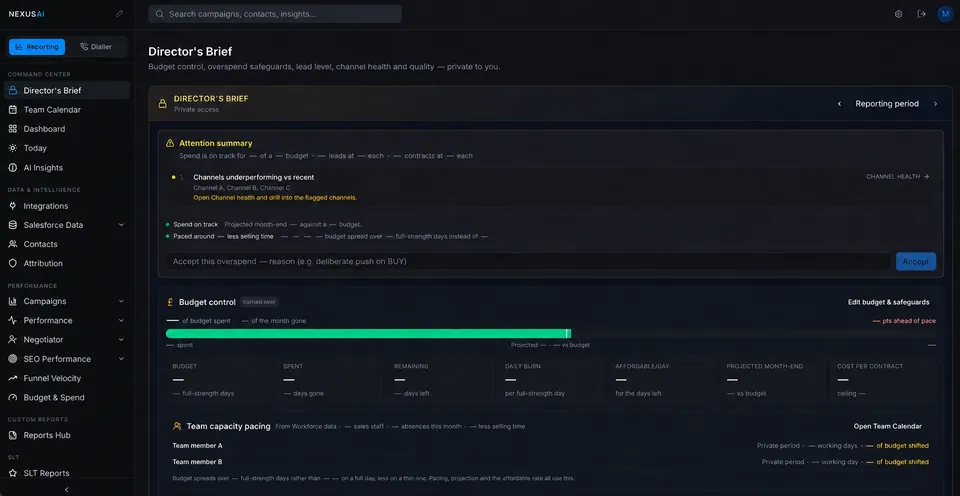Click the pencil edit icon beside NexusAI logo
This screenshot has height=496, width=960.
point(119,13)
